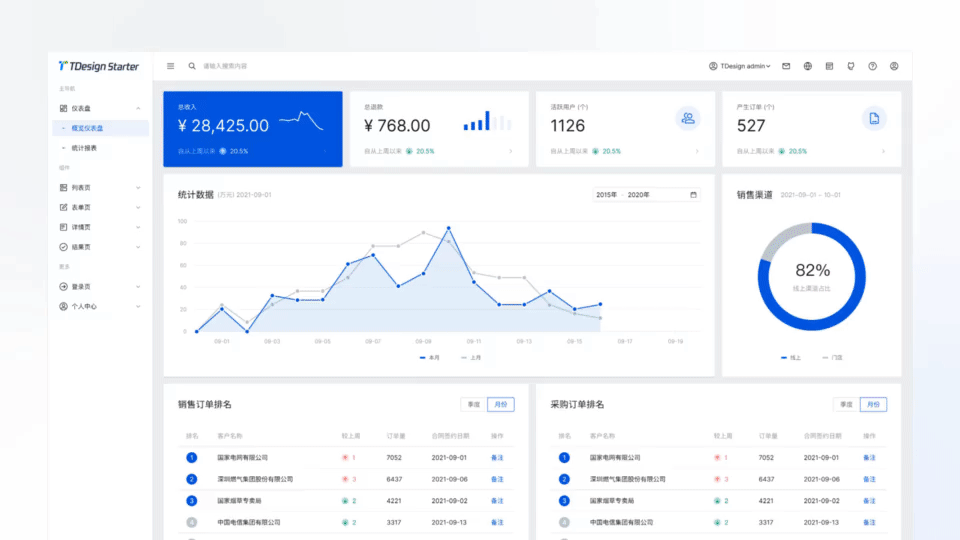Toggle 门店 legend item under donut chart
The image size is (960, 540).
point(832,358)
